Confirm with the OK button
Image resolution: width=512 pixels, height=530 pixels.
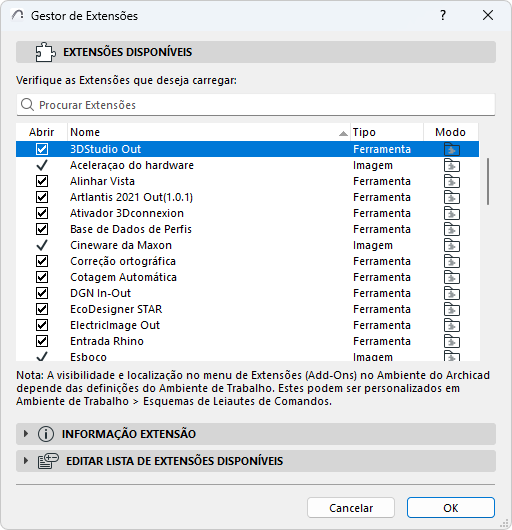tap(451, 508)
